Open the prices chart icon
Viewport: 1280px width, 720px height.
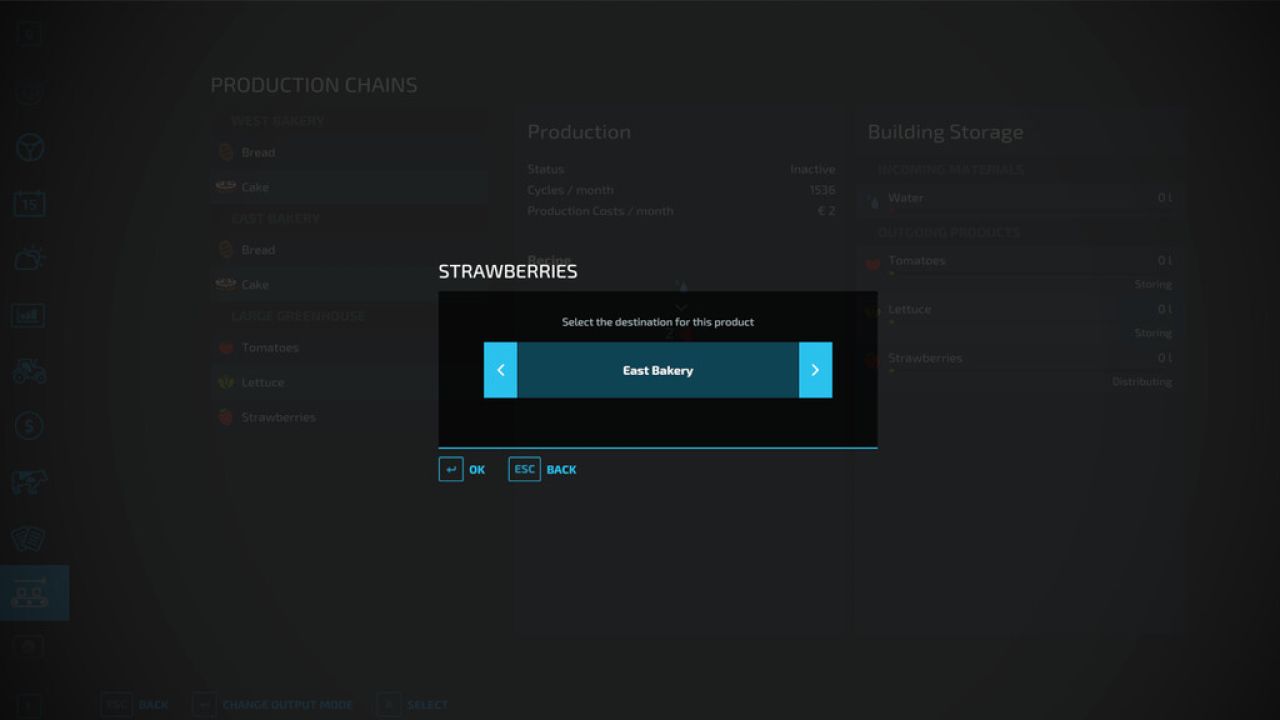29,315
